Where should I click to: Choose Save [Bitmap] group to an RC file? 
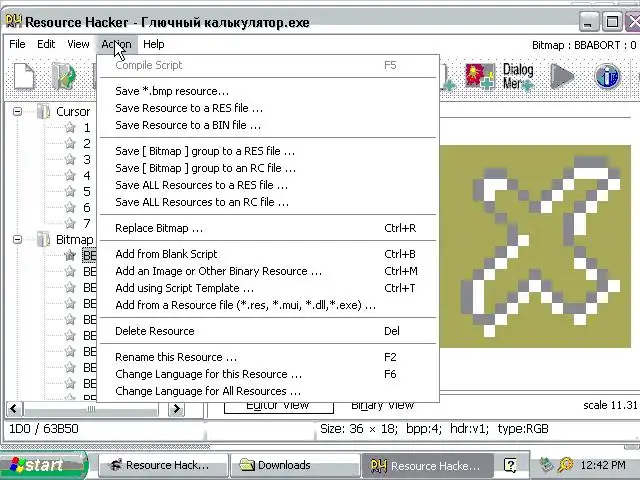(x=268, y=168)
